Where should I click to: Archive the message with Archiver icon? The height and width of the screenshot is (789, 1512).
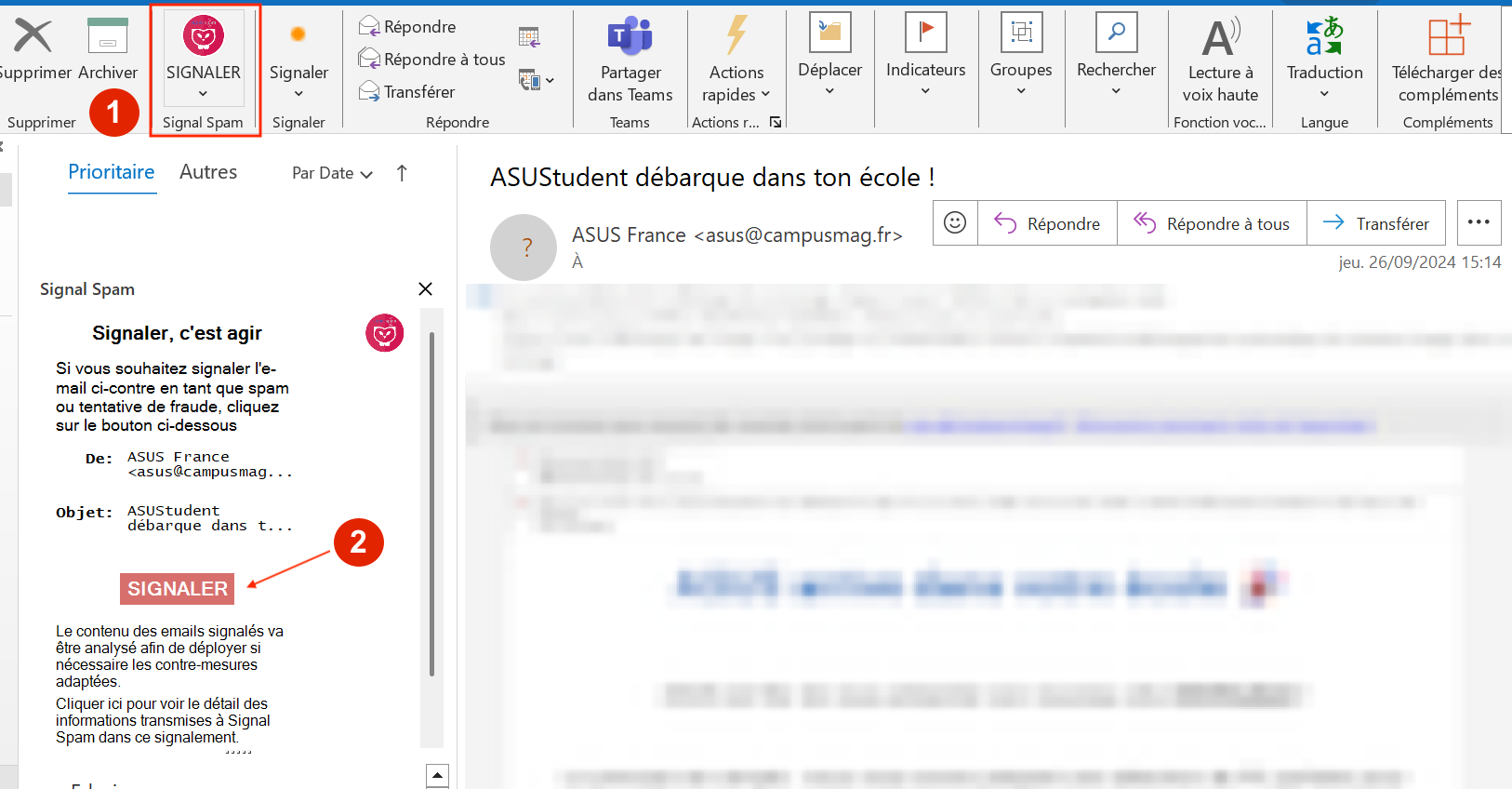[108, 36]
